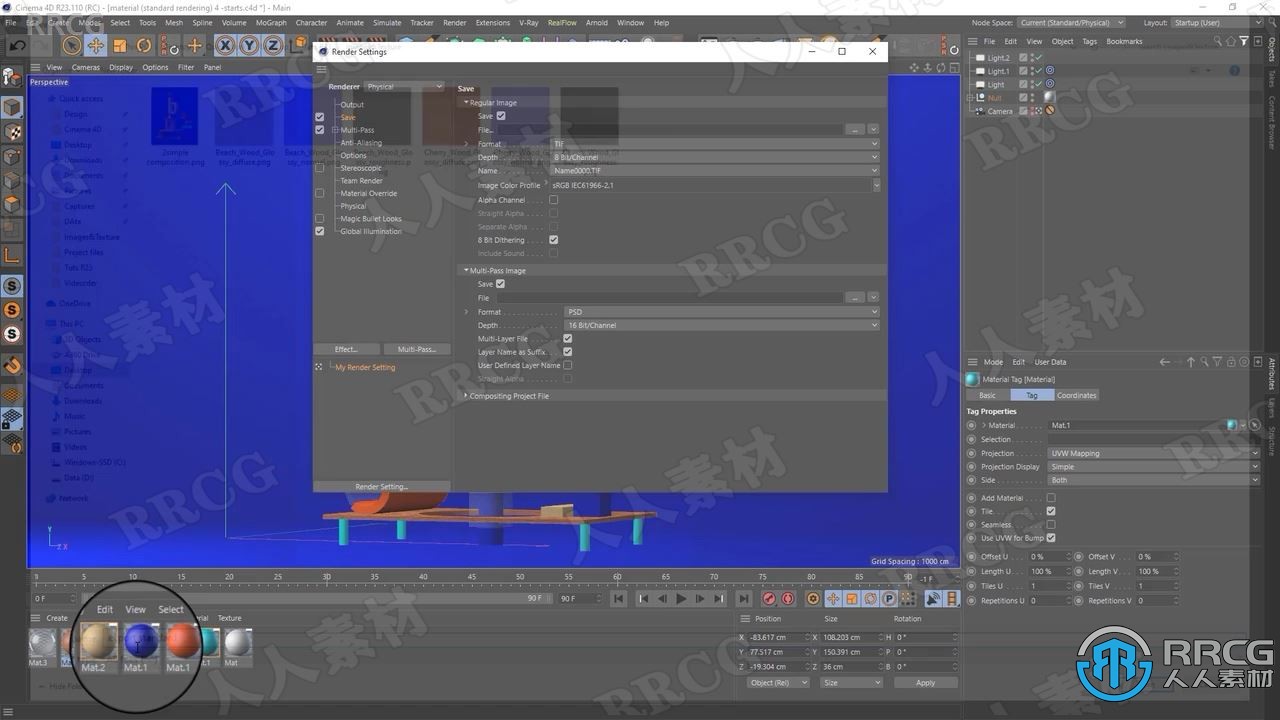Activate the Scale tool in top toolbar
Viewport: 1280px width, 720px height.
coord(120,45)
